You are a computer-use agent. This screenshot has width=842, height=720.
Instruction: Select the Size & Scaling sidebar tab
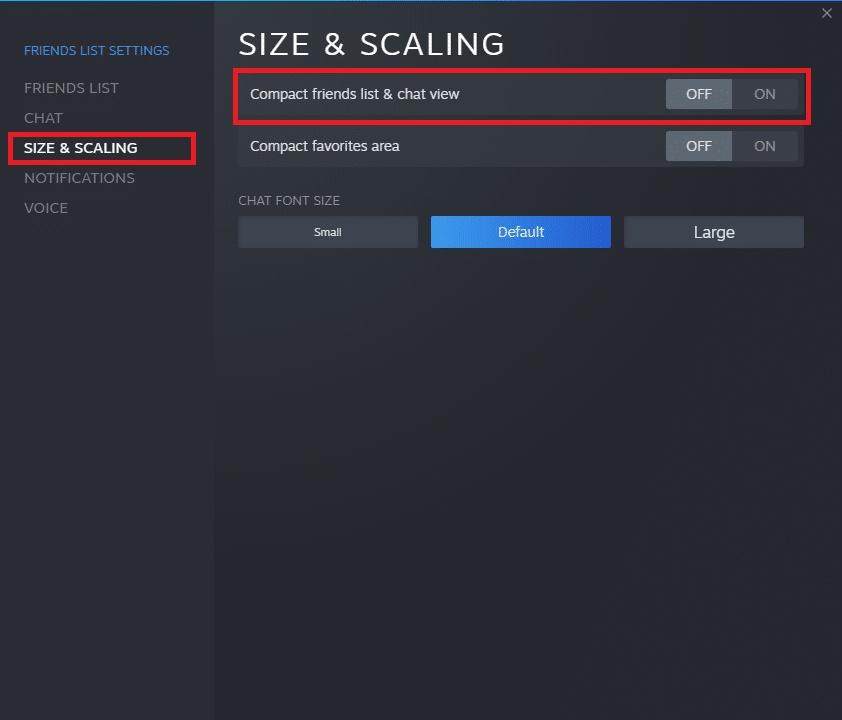click(81, 148)
